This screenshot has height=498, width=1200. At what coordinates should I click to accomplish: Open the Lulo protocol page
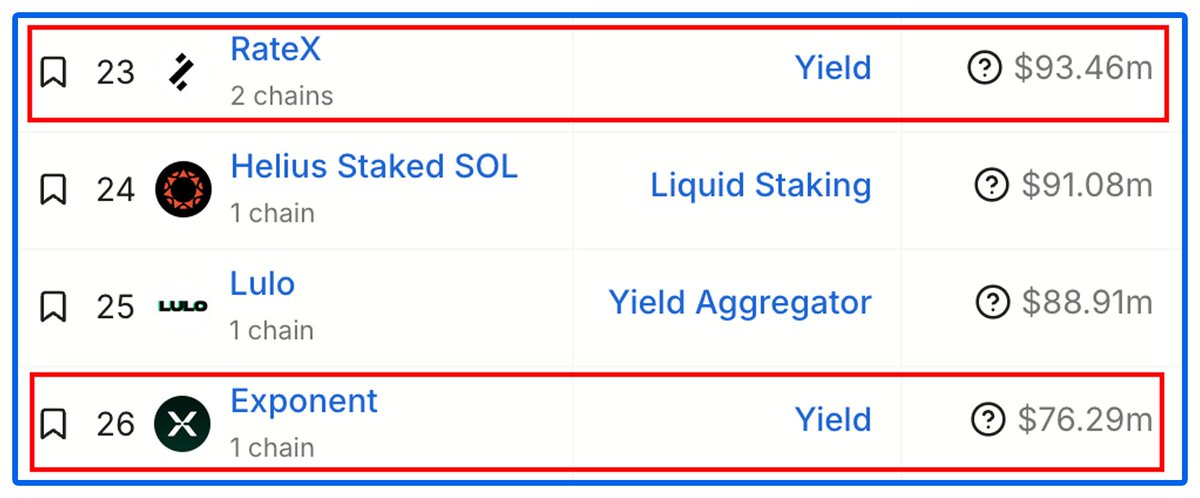click(x=263, y=283)
